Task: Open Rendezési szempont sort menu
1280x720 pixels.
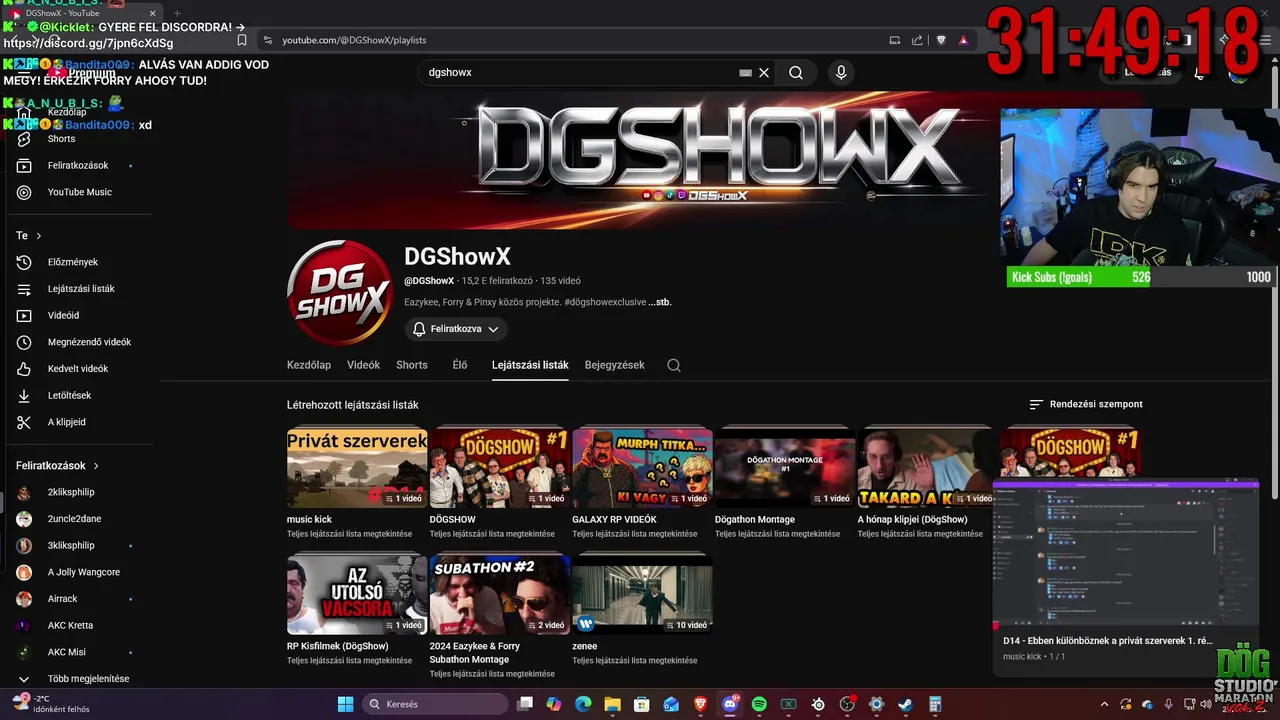Action: click(x=1086, y=404)
